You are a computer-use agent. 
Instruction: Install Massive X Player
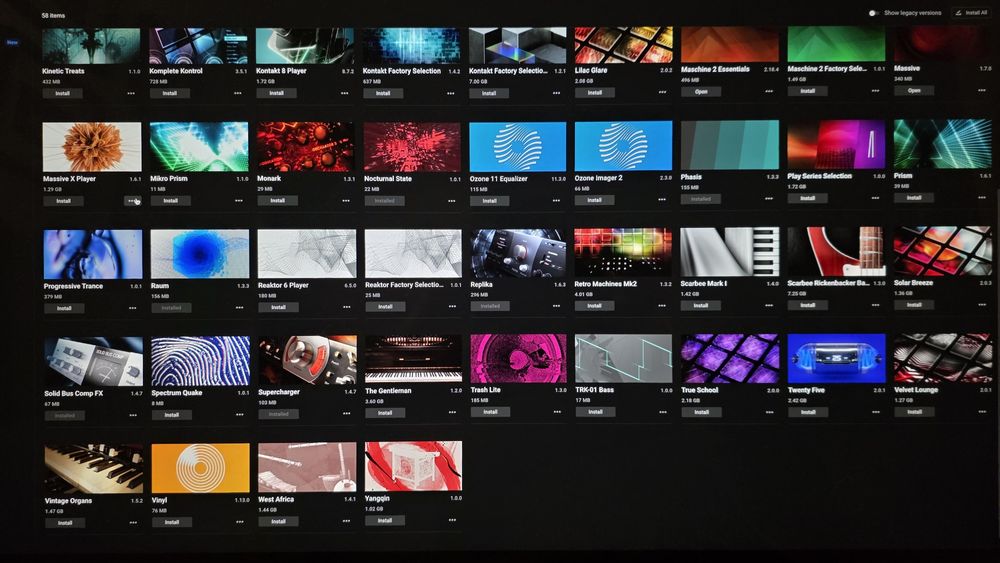(63, 201)
